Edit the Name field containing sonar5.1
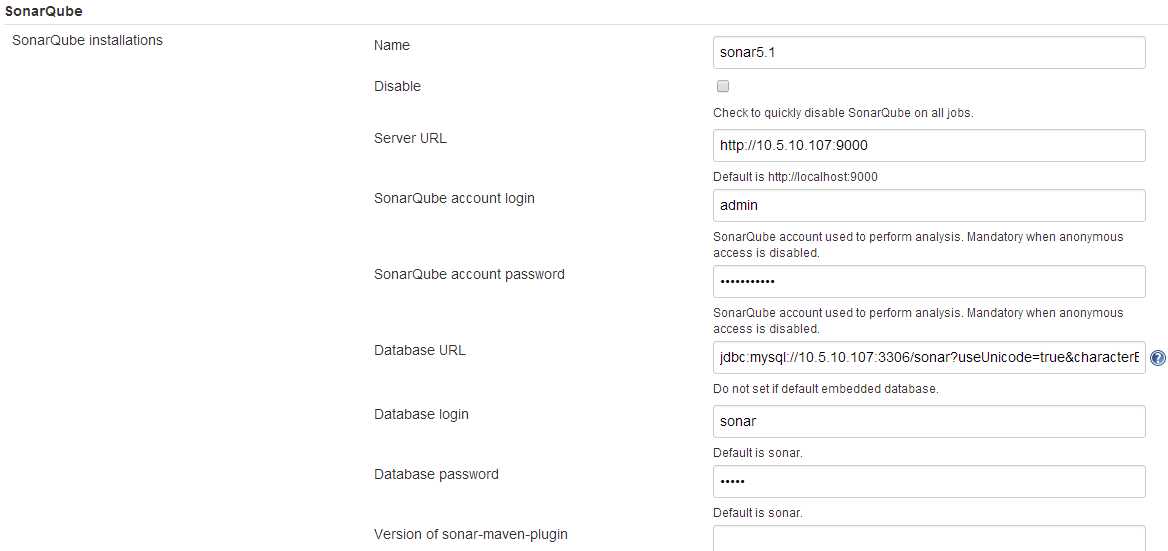The height and width of the screenshot is (551, 1168). [x=929, y=53]
